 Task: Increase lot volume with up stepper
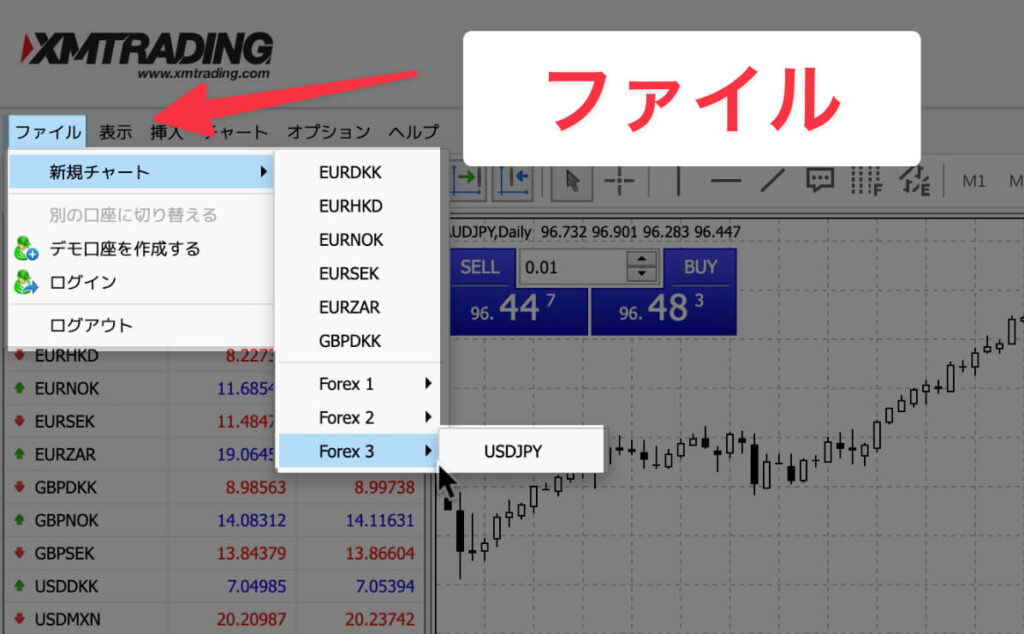pyautogui.click(x=641, y=260)
